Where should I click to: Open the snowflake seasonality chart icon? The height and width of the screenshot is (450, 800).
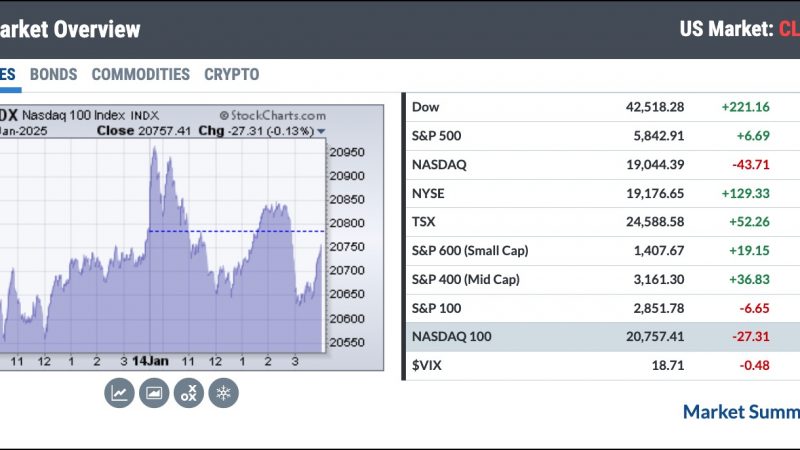(x=223, y=393)
